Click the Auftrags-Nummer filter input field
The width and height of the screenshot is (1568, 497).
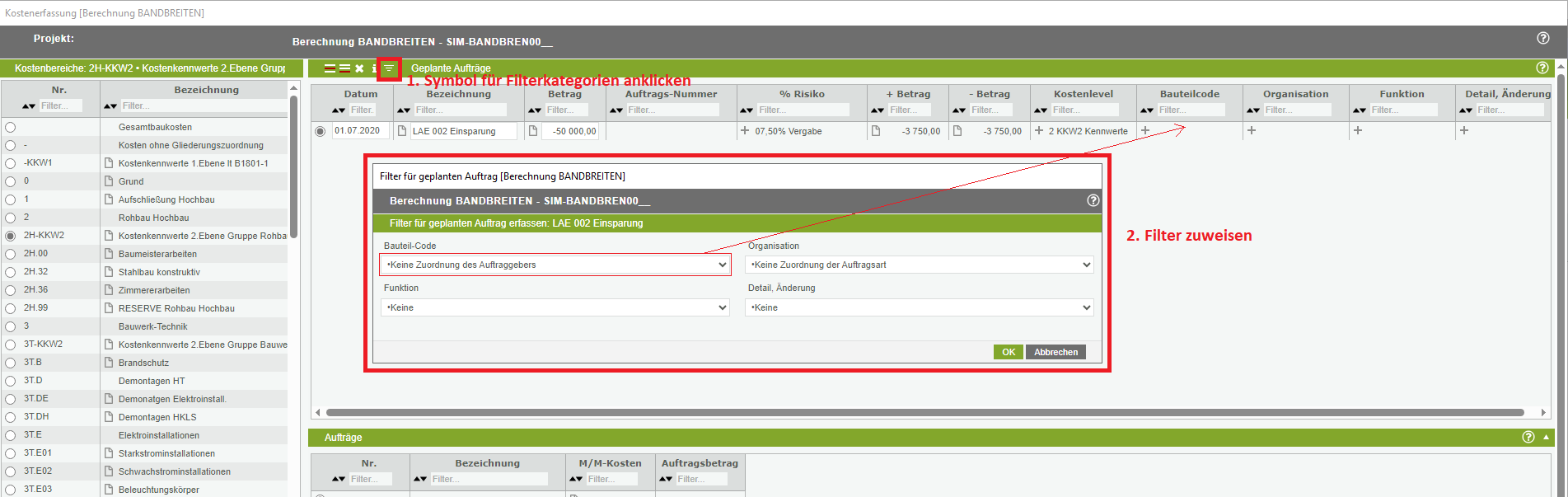pos(672,110)
